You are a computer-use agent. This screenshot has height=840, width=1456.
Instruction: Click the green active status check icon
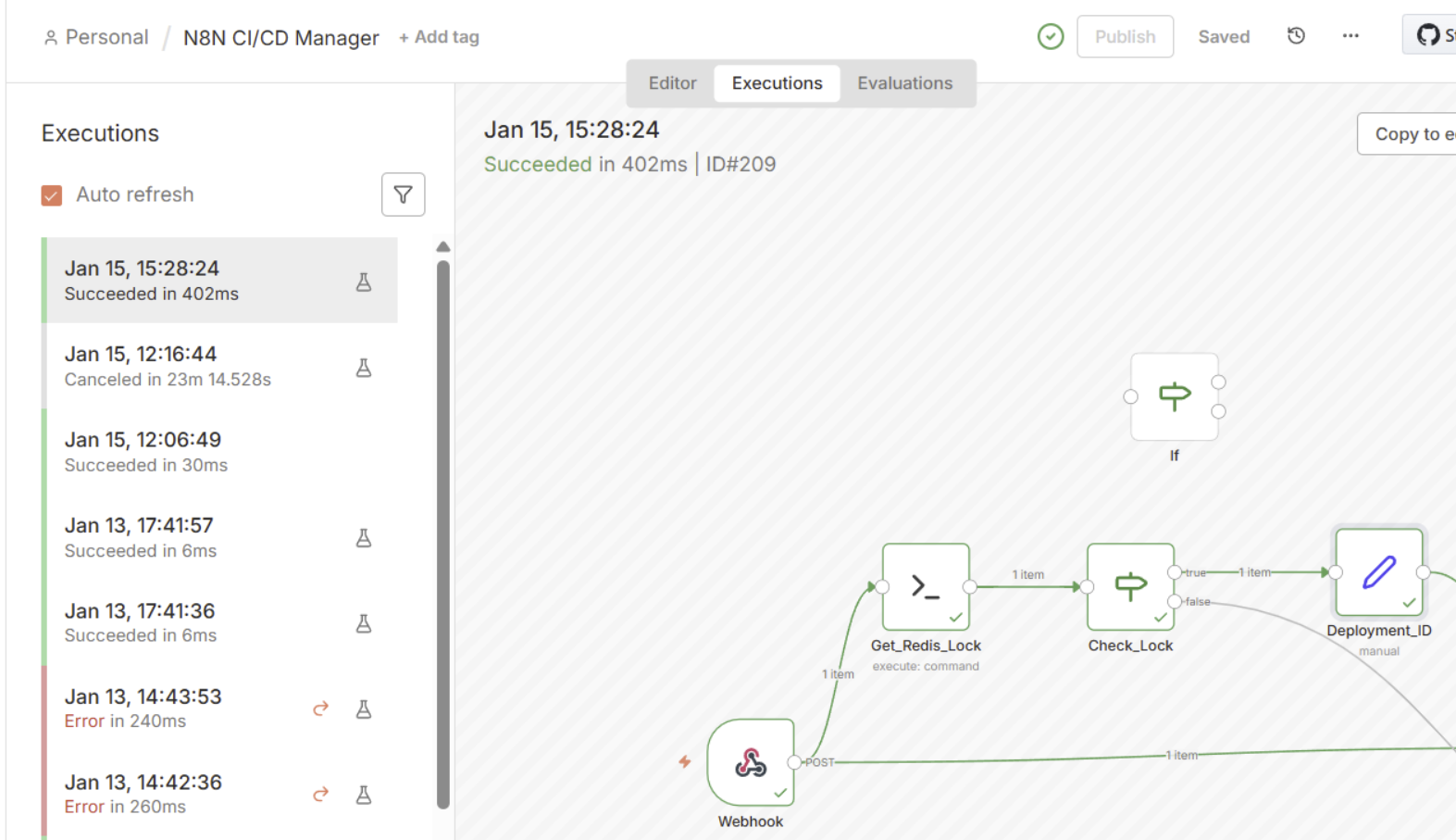1051,36
